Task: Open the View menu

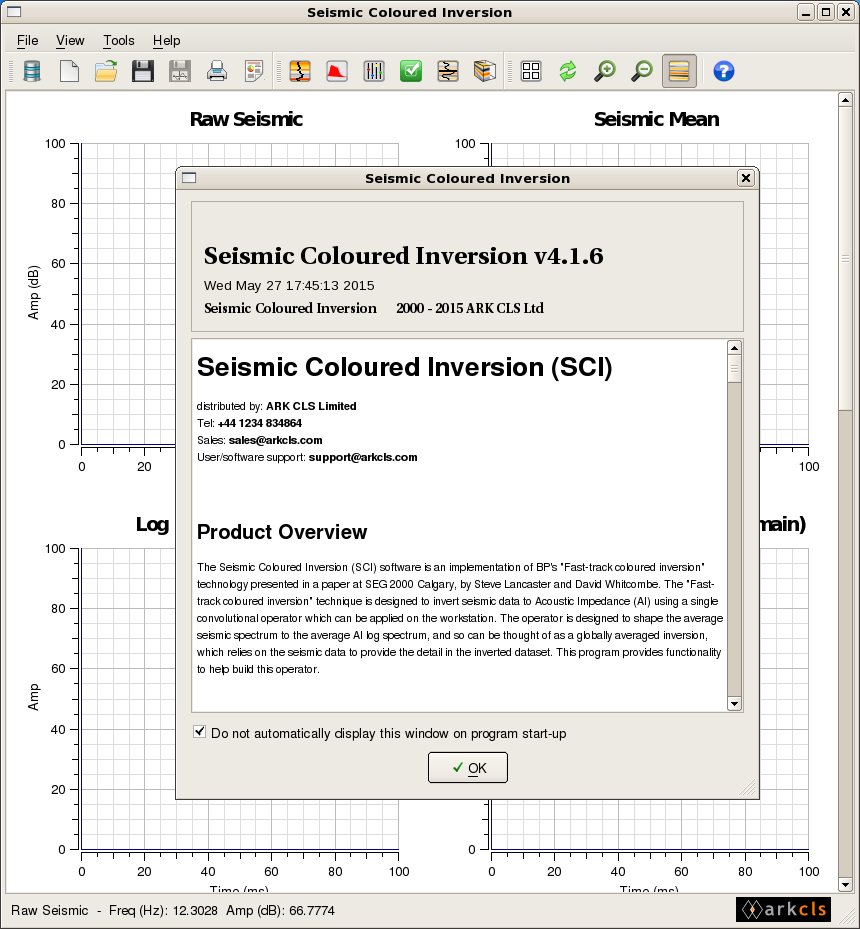Action: tap(70, 40)
